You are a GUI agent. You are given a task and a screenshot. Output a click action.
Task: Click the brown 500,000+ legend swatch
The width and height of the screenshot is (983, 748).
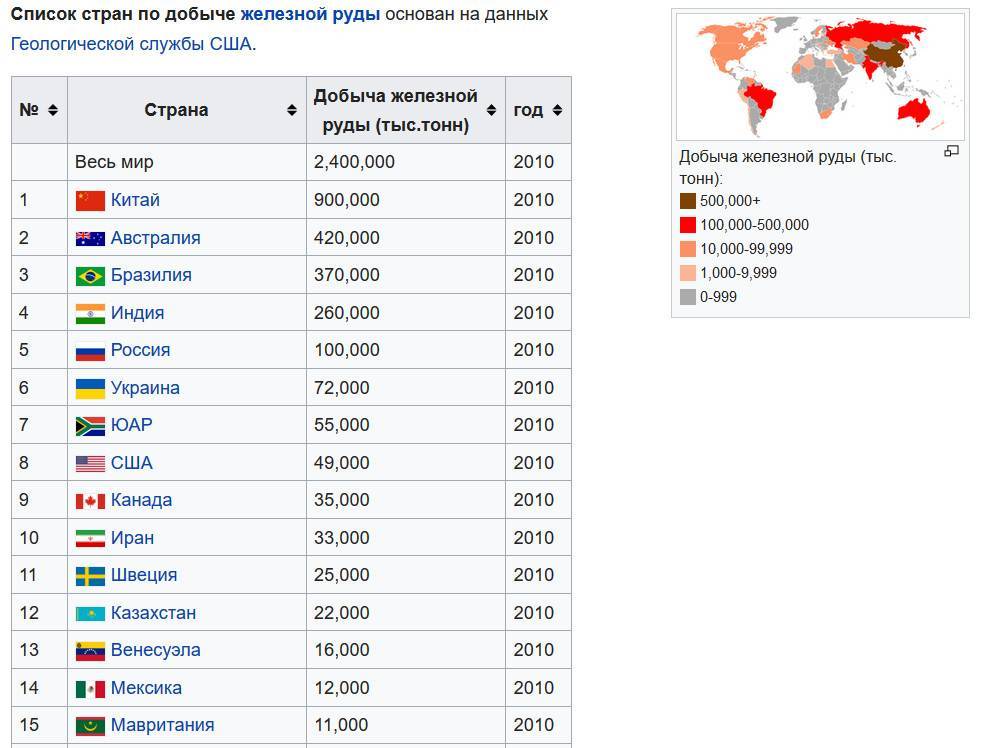(x=687, y=201)
